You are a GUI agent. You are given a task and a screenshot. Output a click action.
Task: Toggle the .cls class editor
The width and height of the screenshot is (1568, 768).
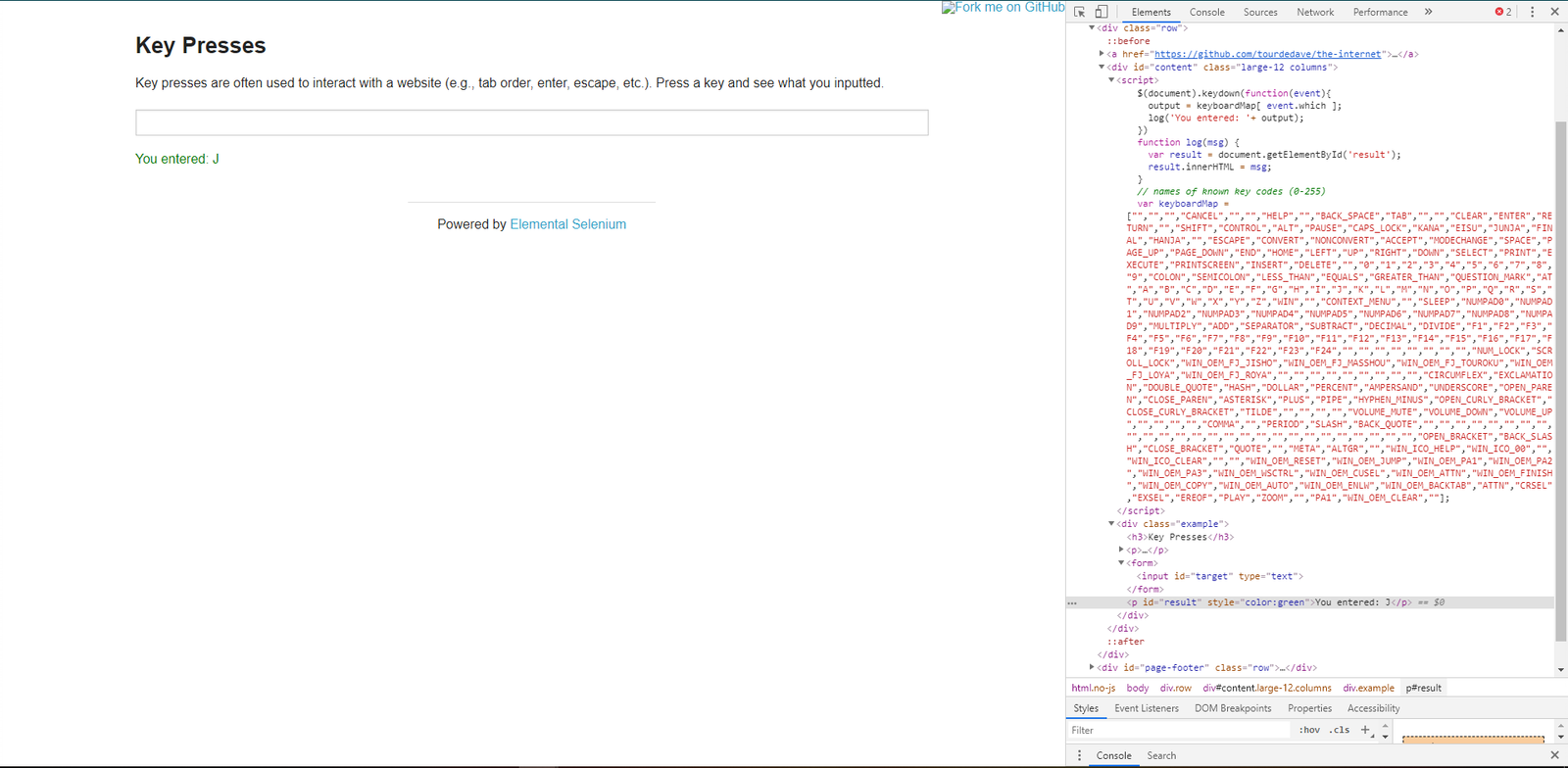(1340, 730)
